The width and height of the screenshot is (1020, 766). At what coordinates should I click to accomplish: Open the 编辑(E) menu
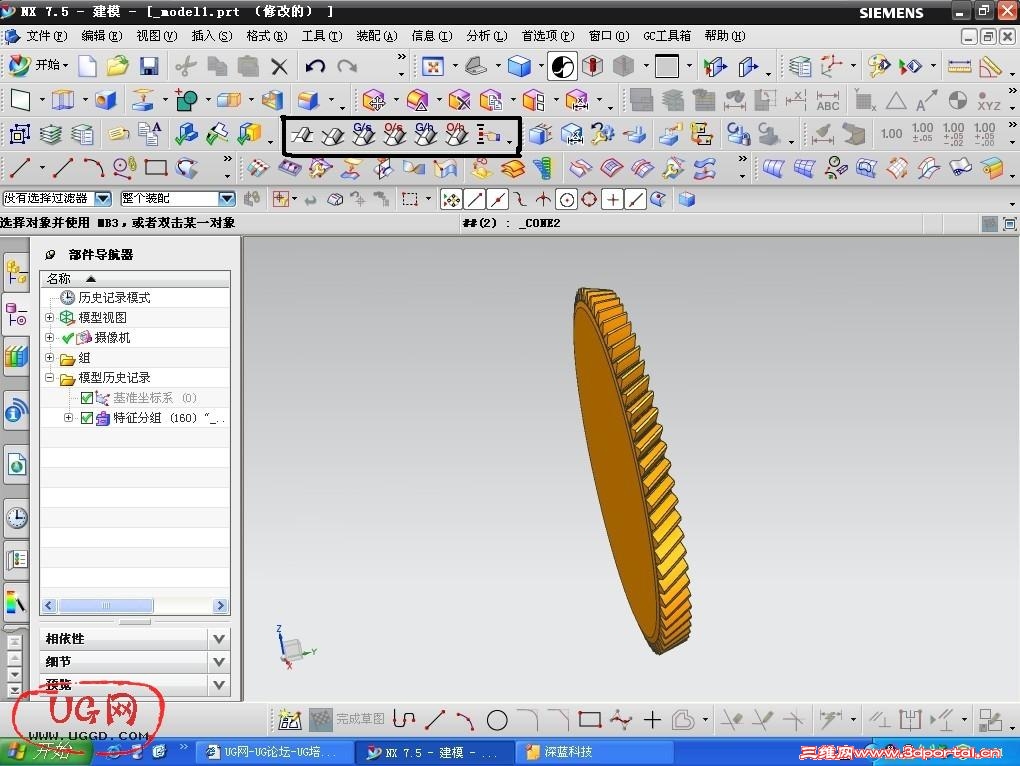(x=101, y=36)
